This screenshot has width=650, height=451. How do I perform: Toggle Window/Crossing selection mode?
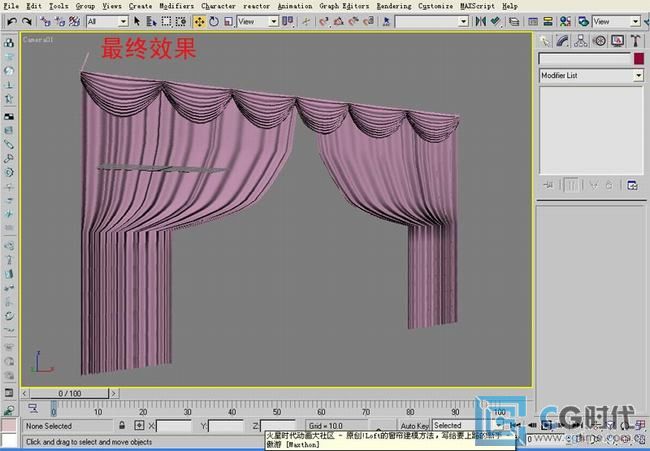[181, 21]
